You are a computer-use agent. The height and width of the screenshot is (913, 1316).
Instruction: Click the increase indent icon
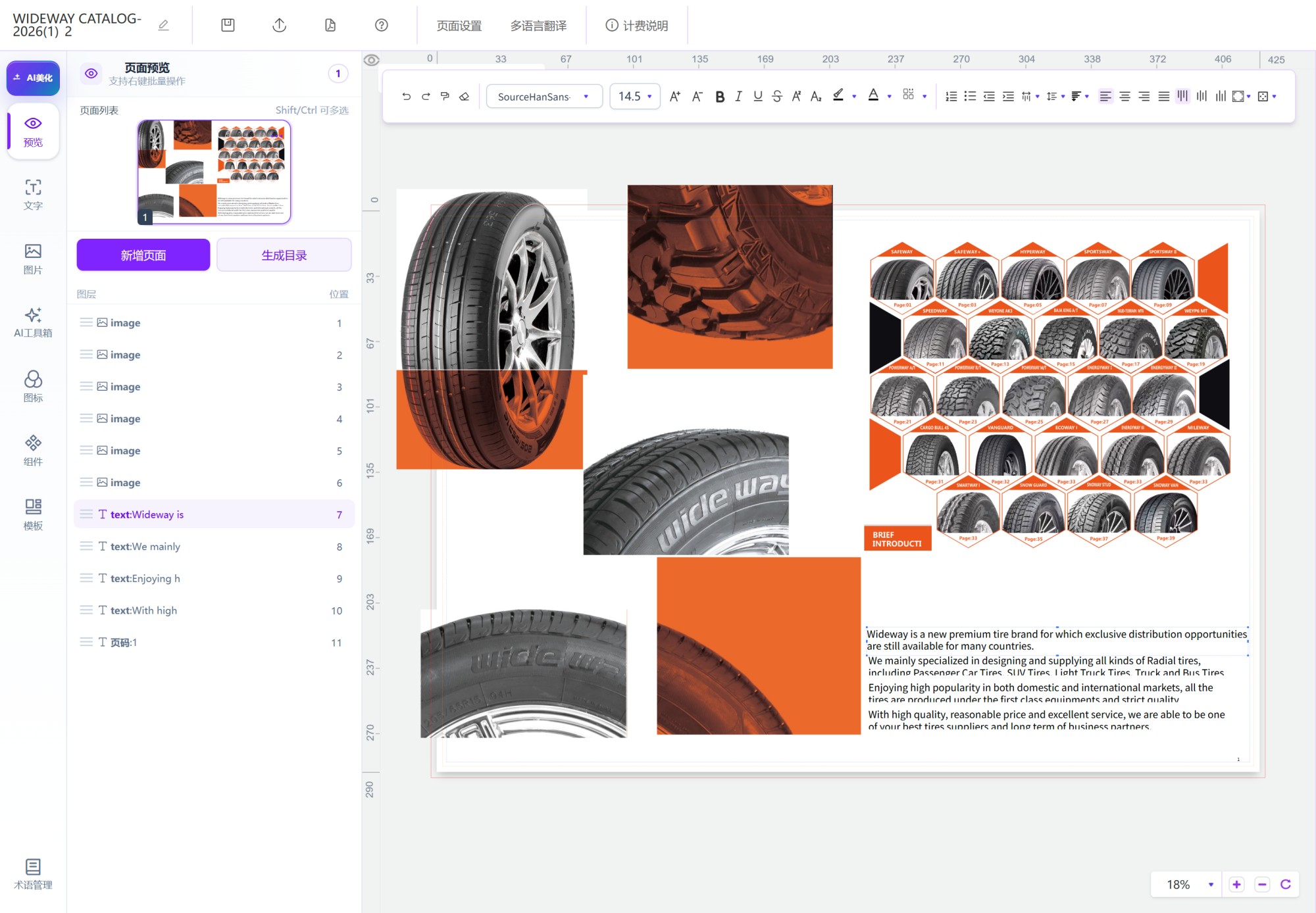click(1008, 97)
